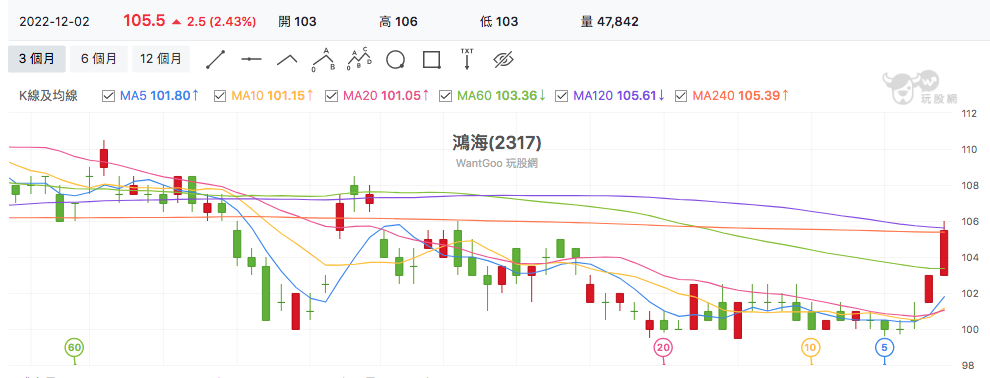990x378 pixels.
Task: Click the last red candlestick on the chart
Action: (944, 252)
